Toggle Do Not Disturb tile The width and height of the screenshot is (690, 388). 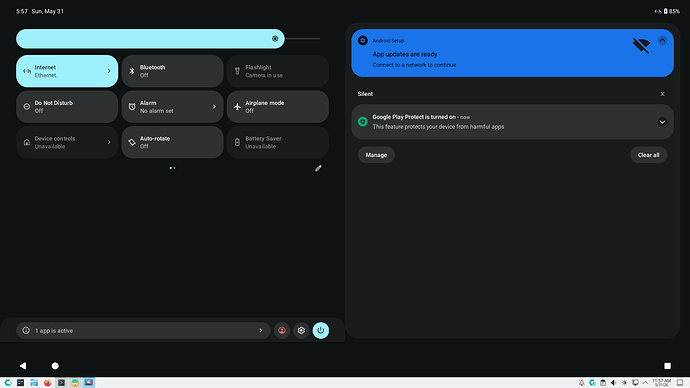pyautogui.click(x=67, y=106)
